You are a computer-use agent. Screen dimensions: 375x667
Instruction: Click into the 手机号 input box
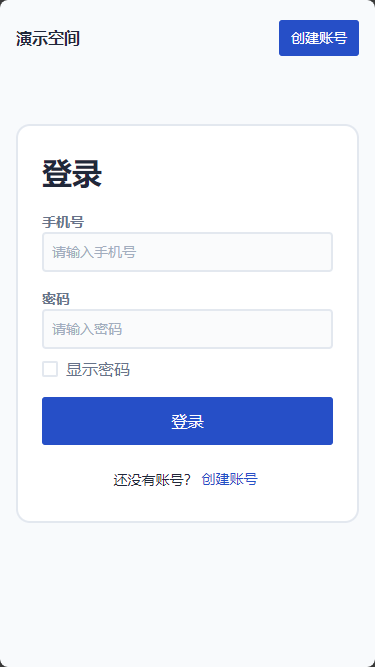click(x=187, y=252)
